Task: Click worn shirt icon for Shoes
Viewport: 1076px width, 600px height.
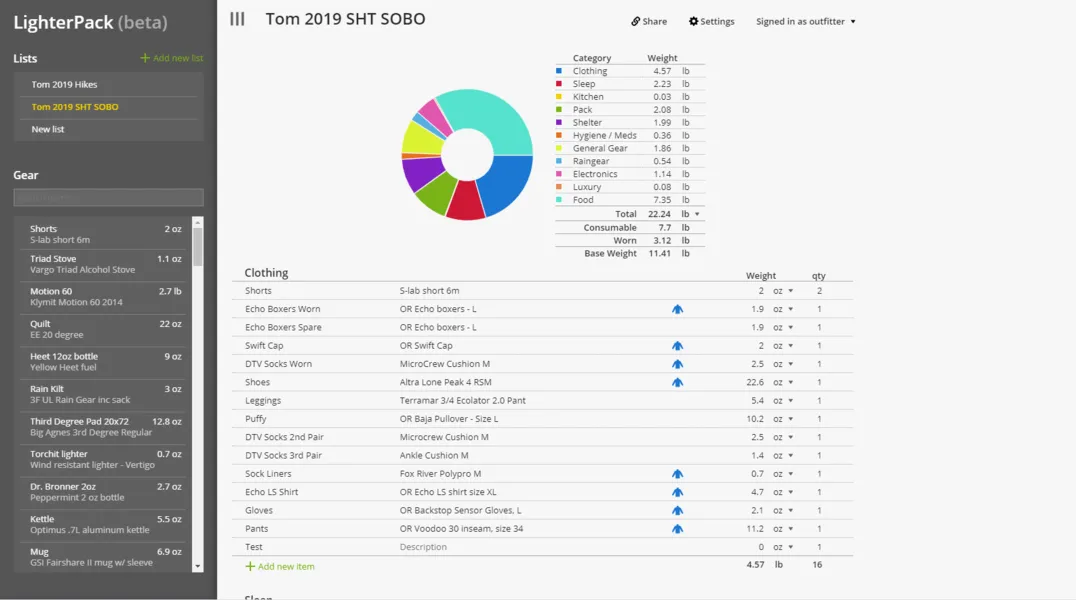Action: pyautogui.click(x=677, y=382)
